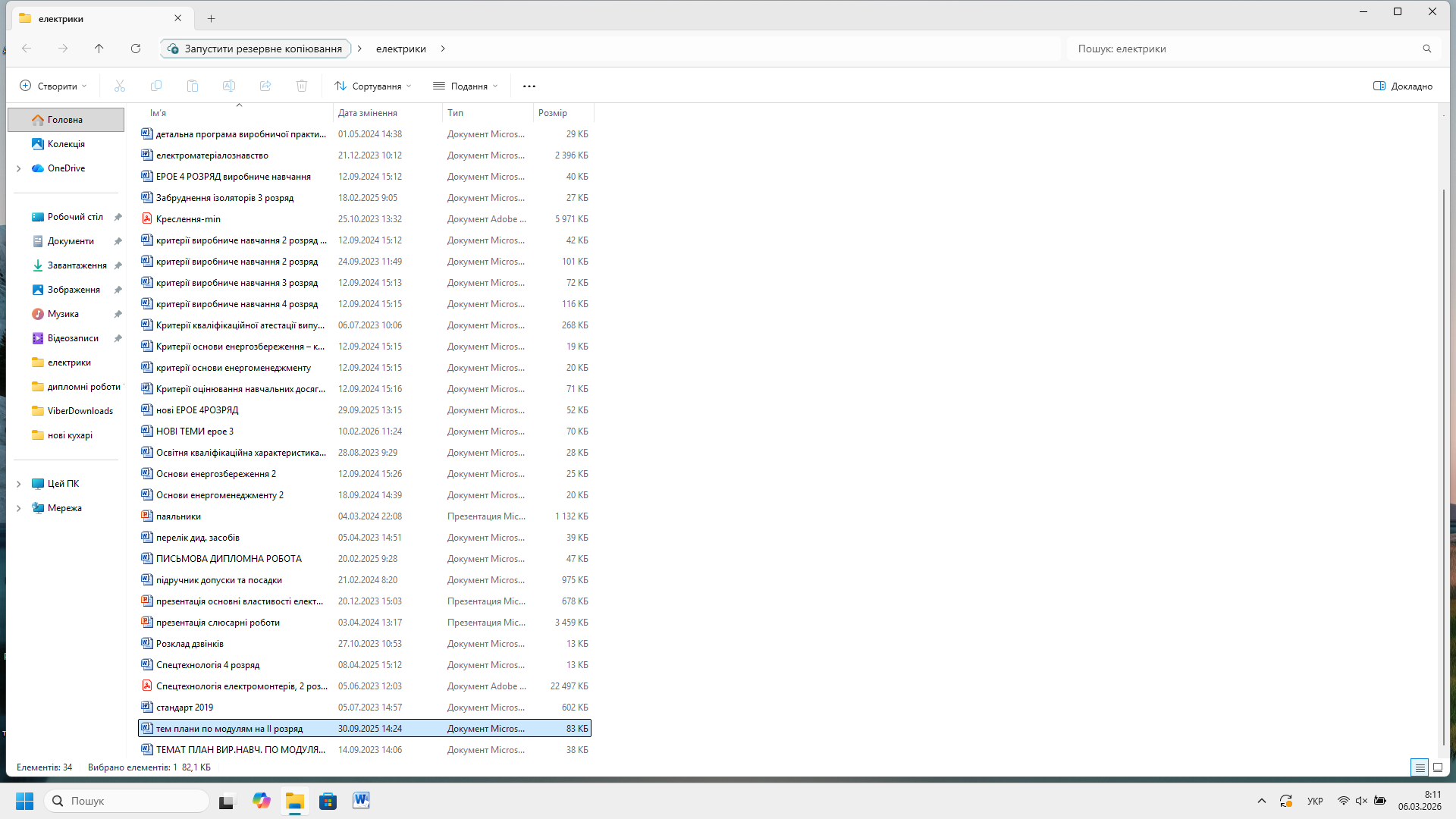Select file Креслення-min PDF
1456x819 pixels.
(188, 219)
